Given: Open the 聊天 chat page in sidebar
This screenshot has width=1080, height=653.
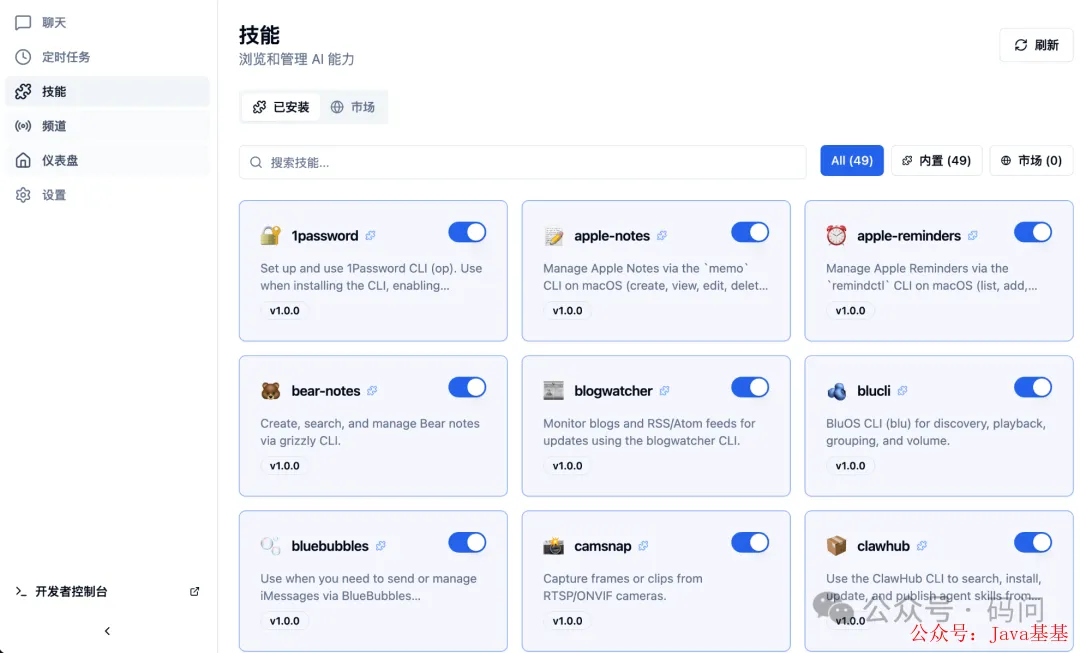Looking at the screenshot, I should point(107,23).
